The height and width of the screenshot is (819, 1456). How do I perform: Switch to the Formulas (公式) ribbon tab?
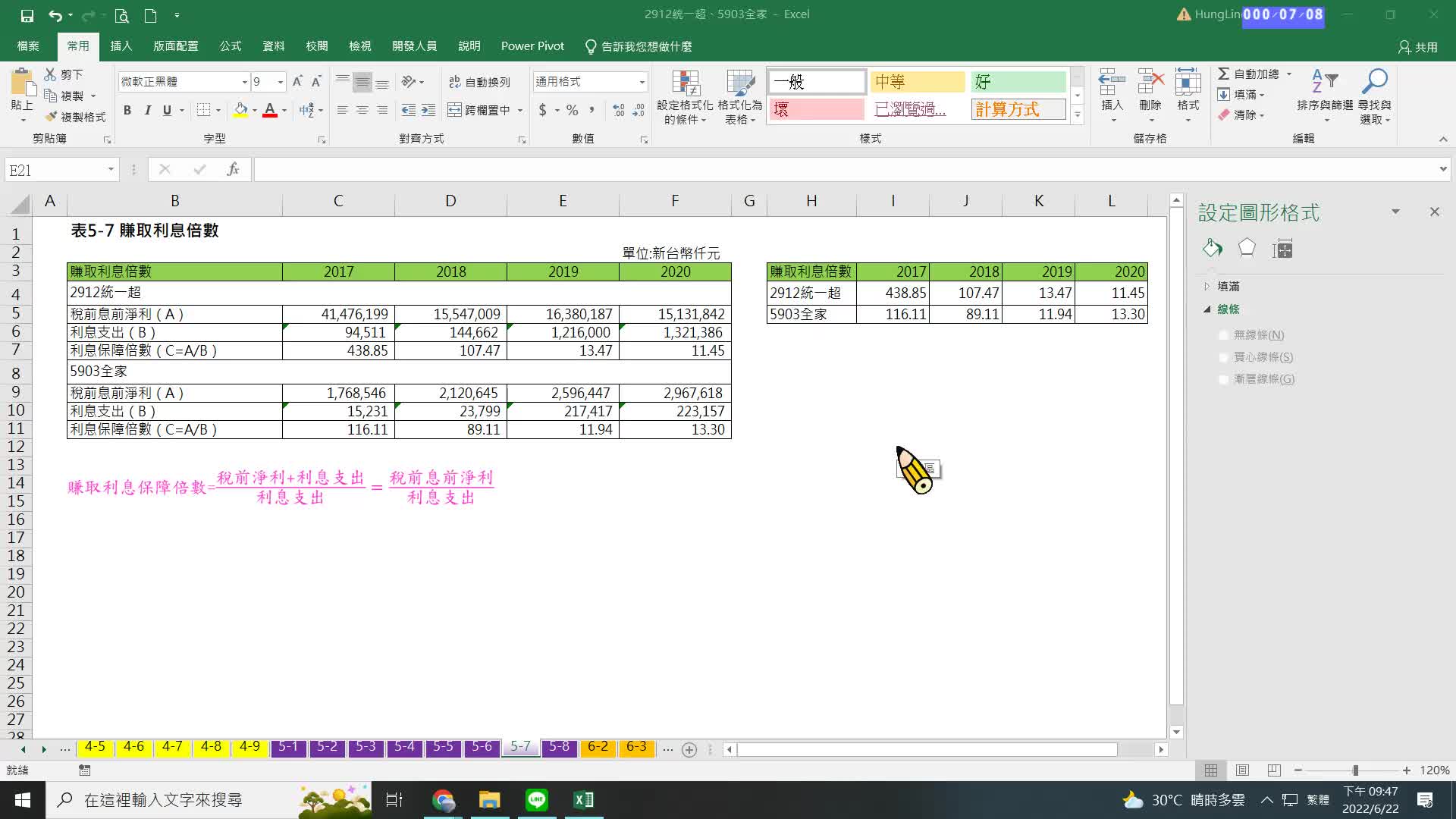pyautogui.click(x=231, y=46)
